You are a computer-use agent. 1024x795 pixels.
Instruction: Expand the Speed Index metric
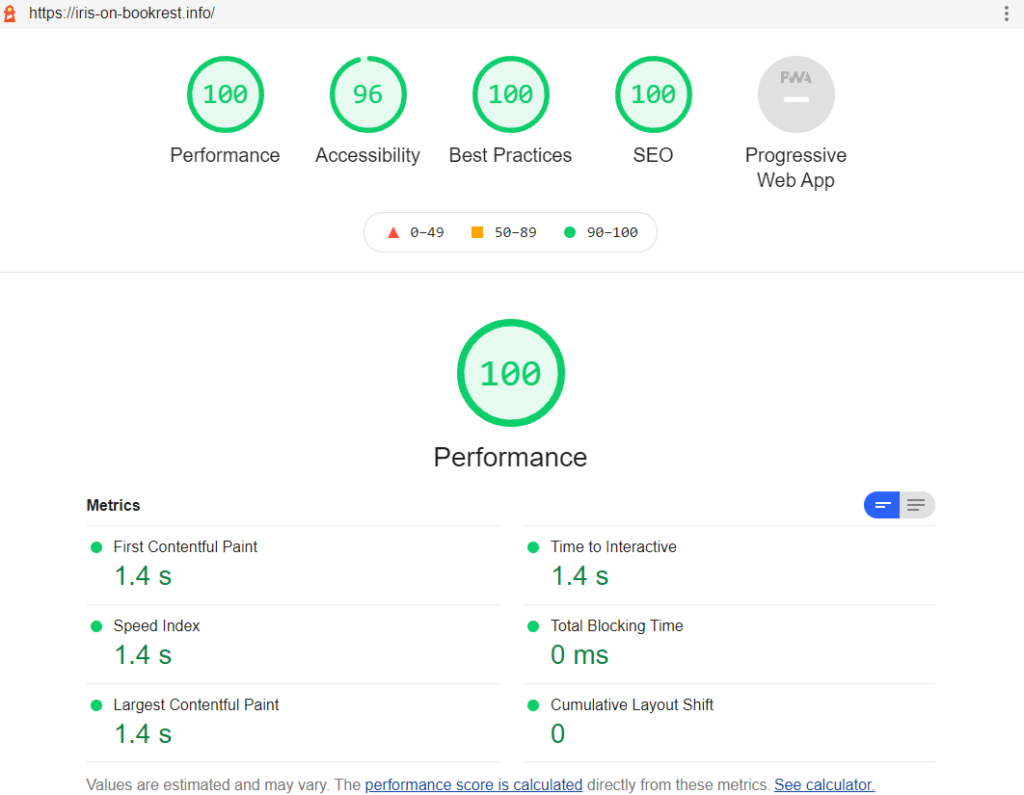(156, 626)
